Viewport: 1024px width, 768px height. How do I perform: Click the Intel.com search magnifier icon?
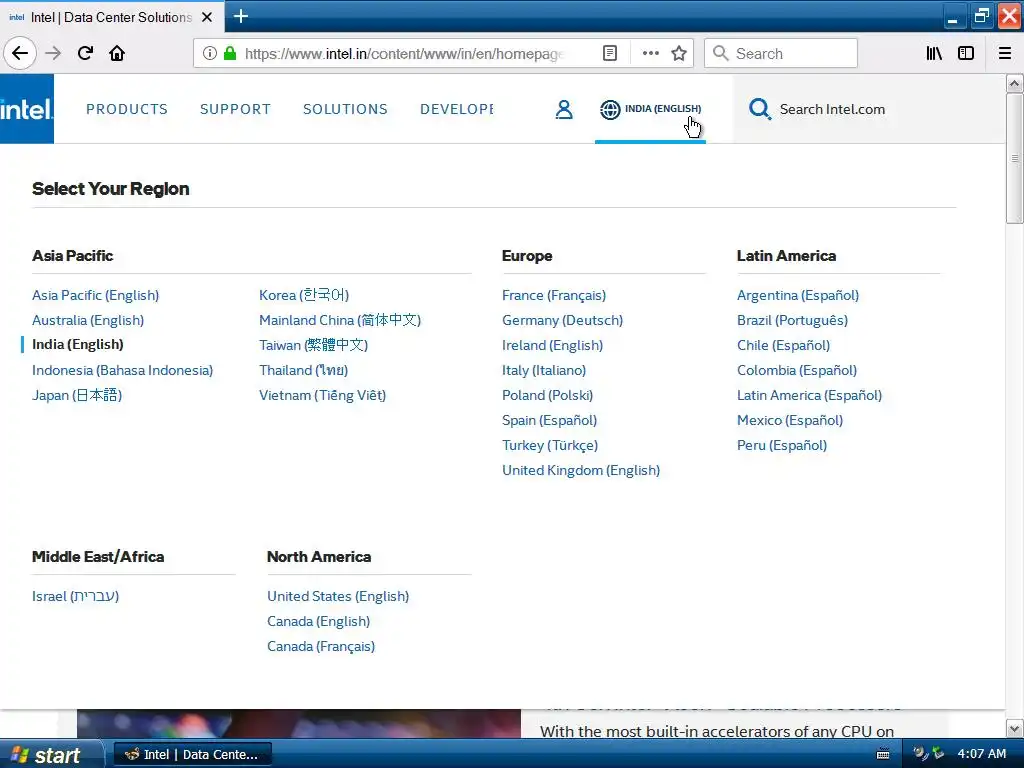click(x=760, y=109)
